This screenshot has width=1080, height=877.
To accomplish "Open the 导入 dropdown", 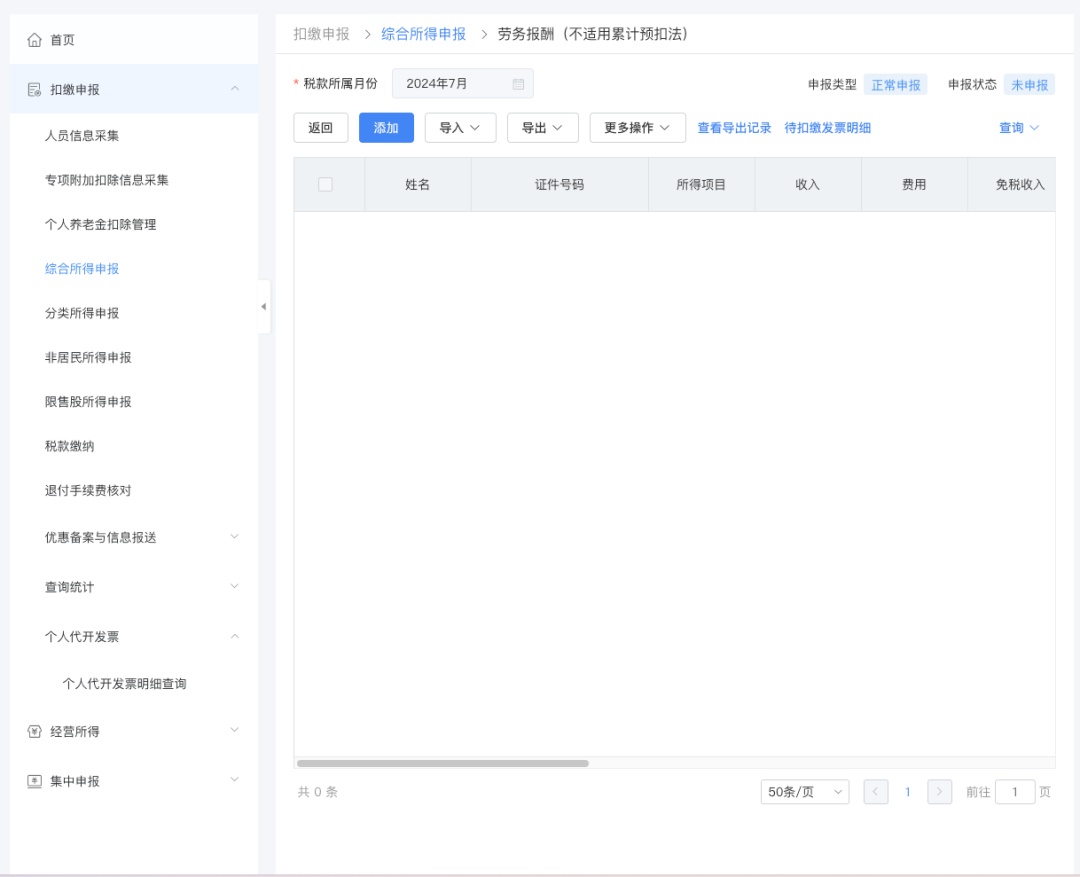I will pos(460,128).
